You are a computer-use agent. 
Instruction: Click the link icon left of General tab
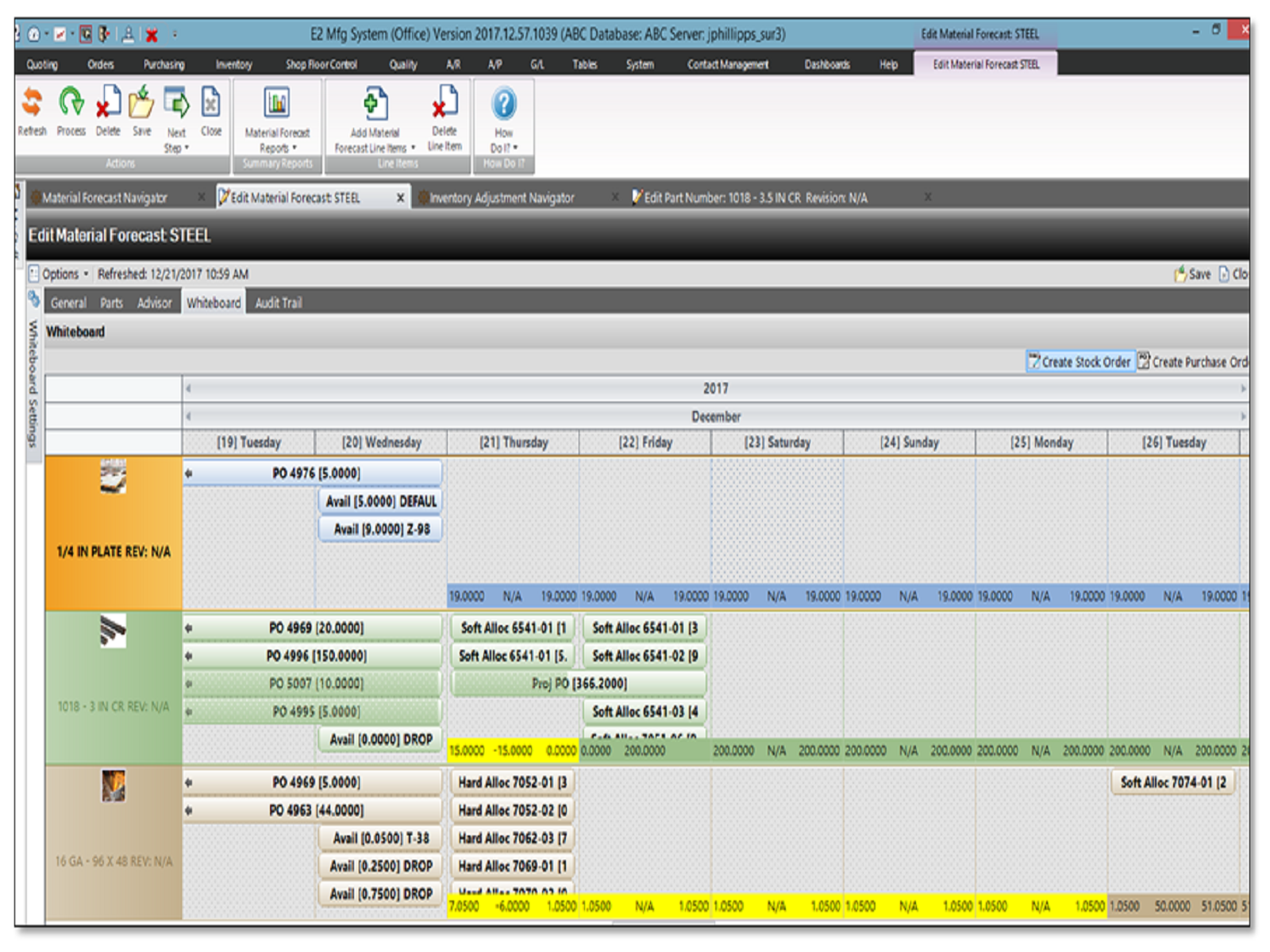pos(34,300)
